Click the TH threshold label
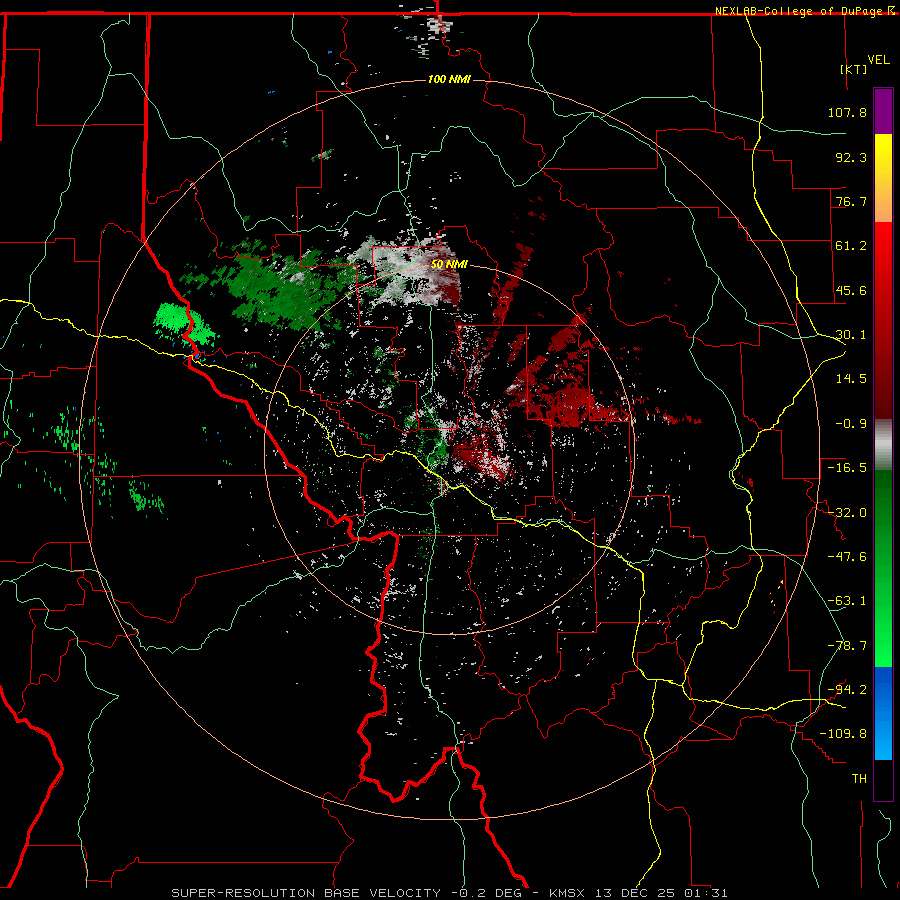This screenshot has width=900, height=900. pos(859,779)
